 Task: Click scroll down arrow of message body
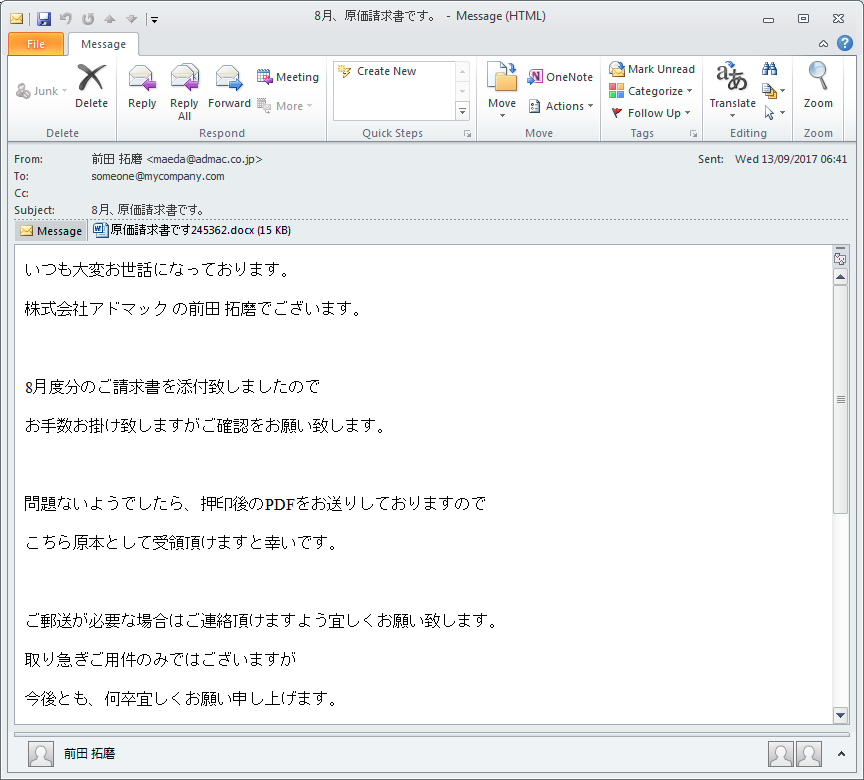[840, 715]
